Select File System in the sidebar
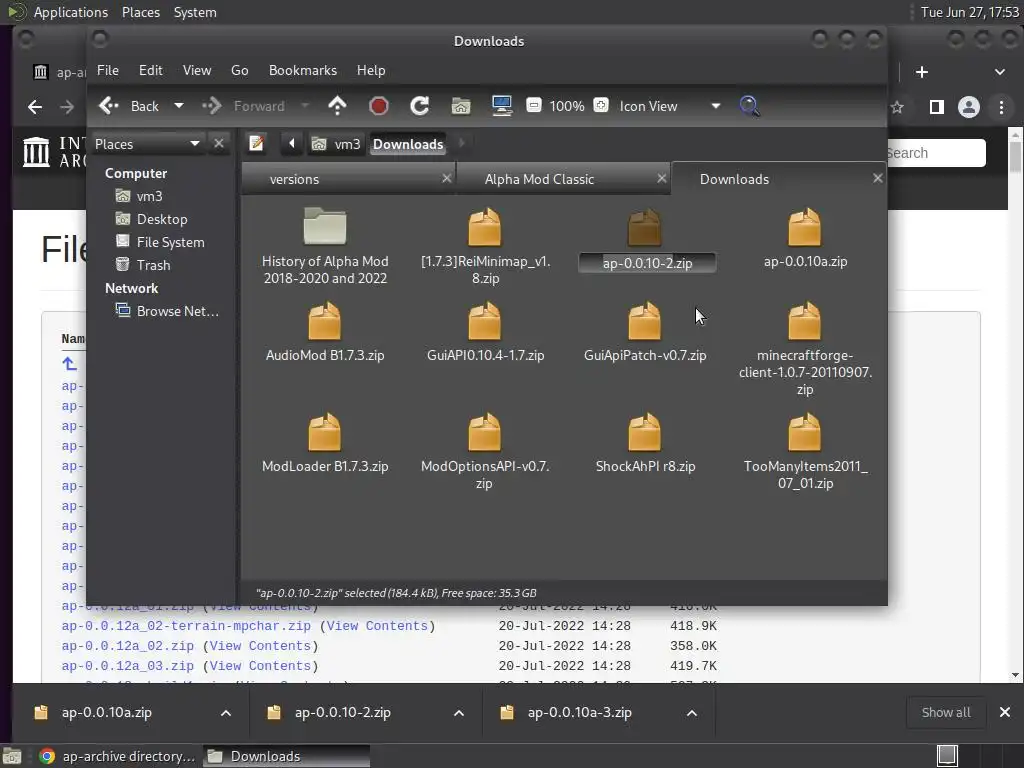Screen dimensions: 1024x768 pyautogui.click(x=170, y=242)
